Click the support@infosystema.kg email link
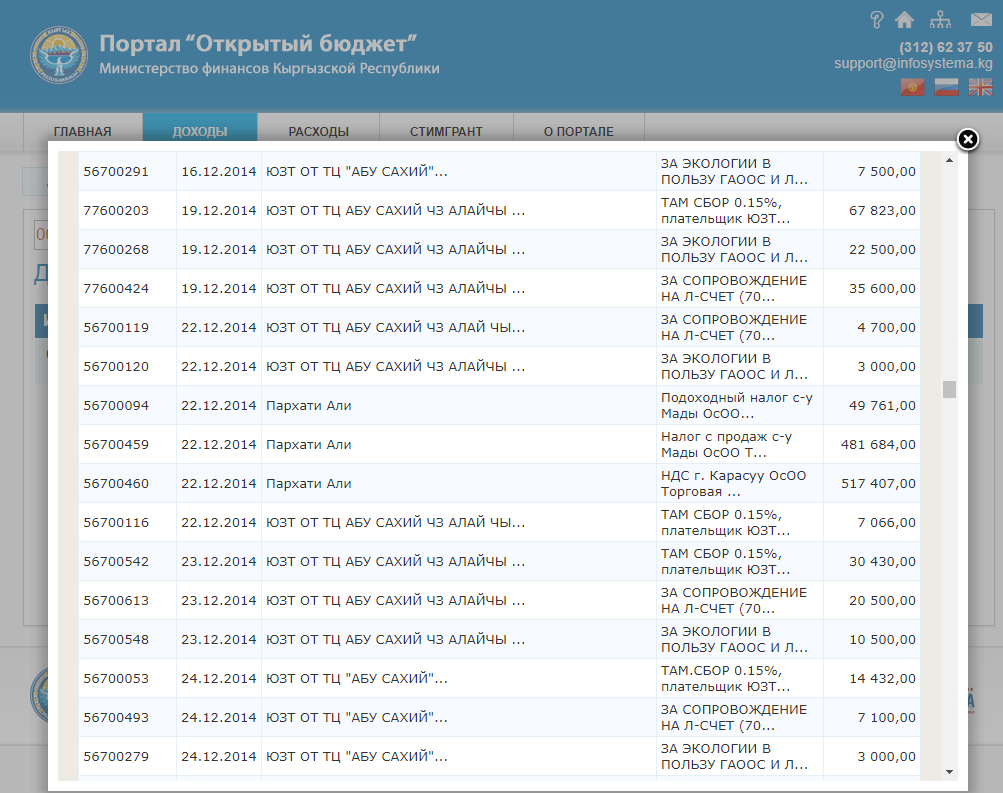 pos(913,63)
